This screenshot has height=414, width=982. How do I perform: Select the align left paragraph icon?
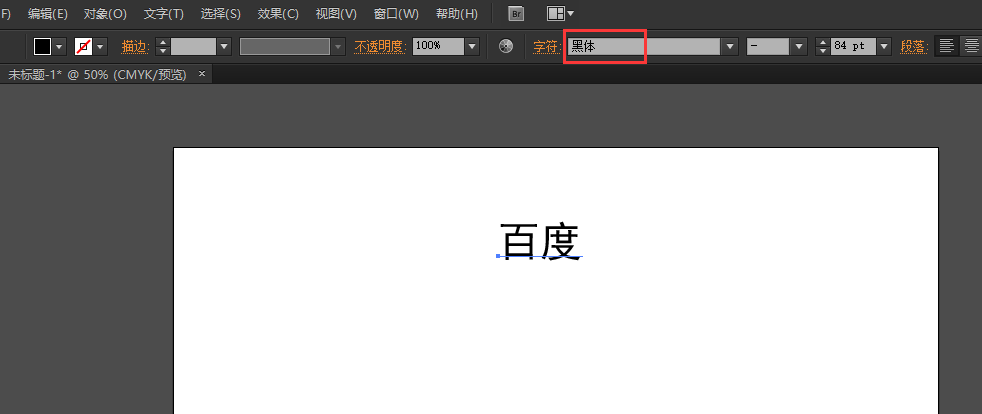[x=946, y=46]
